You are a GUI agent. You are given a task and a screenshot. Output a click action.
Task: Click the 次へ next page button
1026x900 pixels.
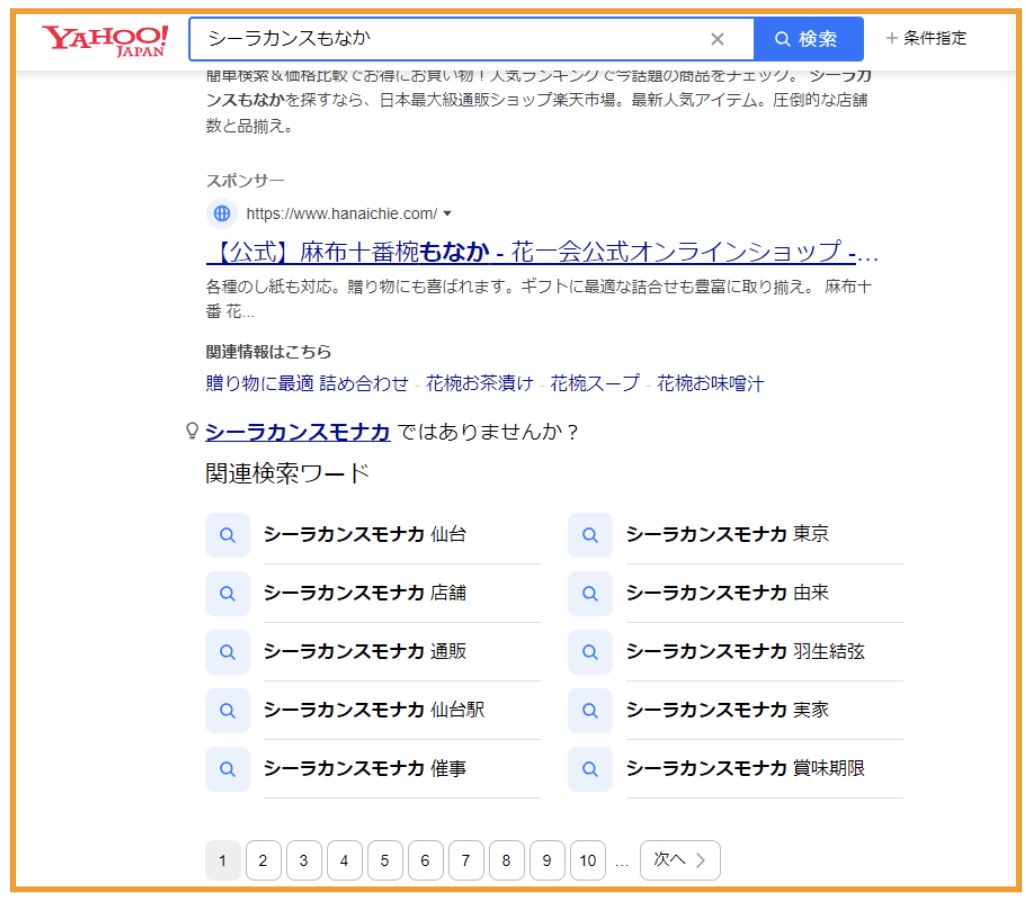click(680, 860)
